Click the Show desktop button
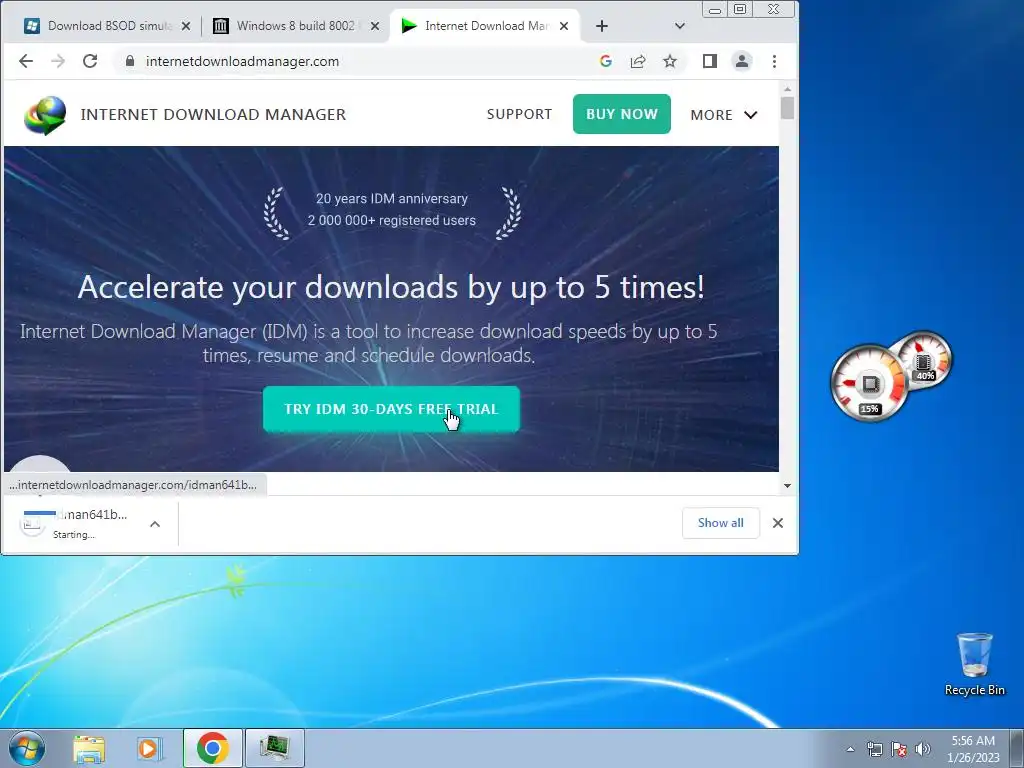Screen dimensions: 1024x768 pyautogui.click(x=1017, y=748)
